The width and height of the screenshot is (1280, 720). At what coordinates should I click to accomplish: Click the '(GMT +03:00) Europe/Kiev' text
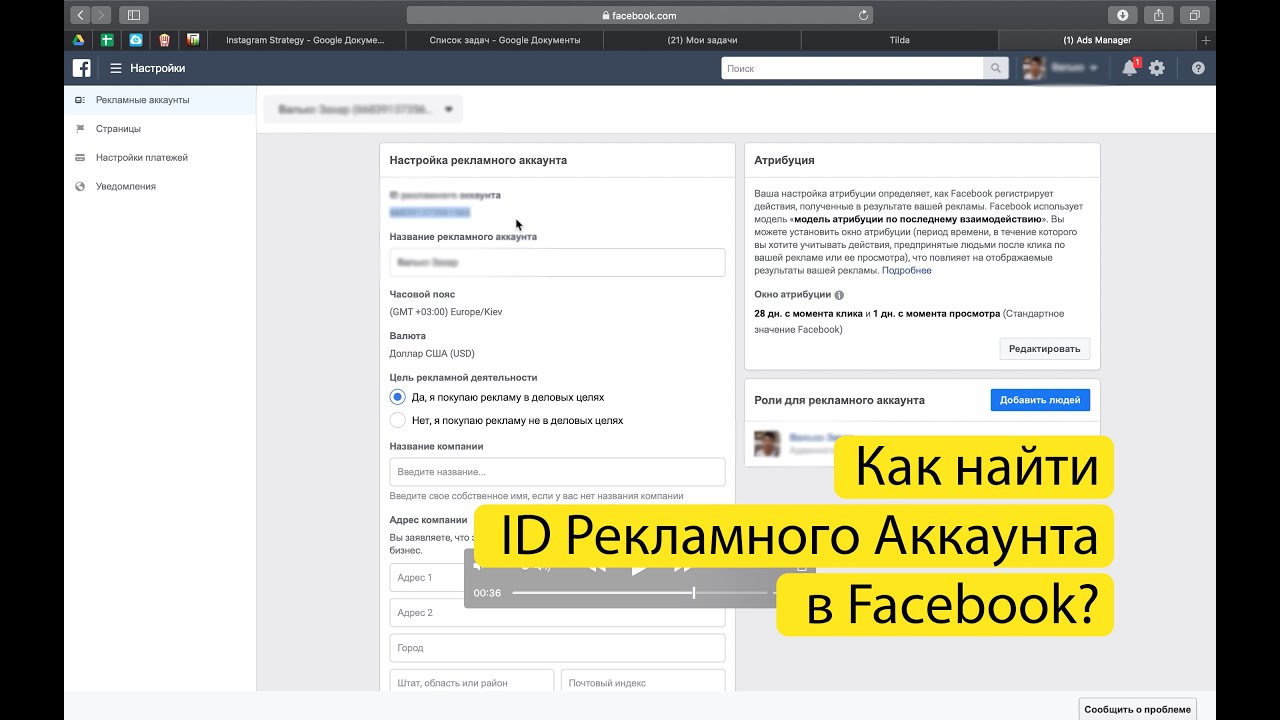(x=446, y=312)
